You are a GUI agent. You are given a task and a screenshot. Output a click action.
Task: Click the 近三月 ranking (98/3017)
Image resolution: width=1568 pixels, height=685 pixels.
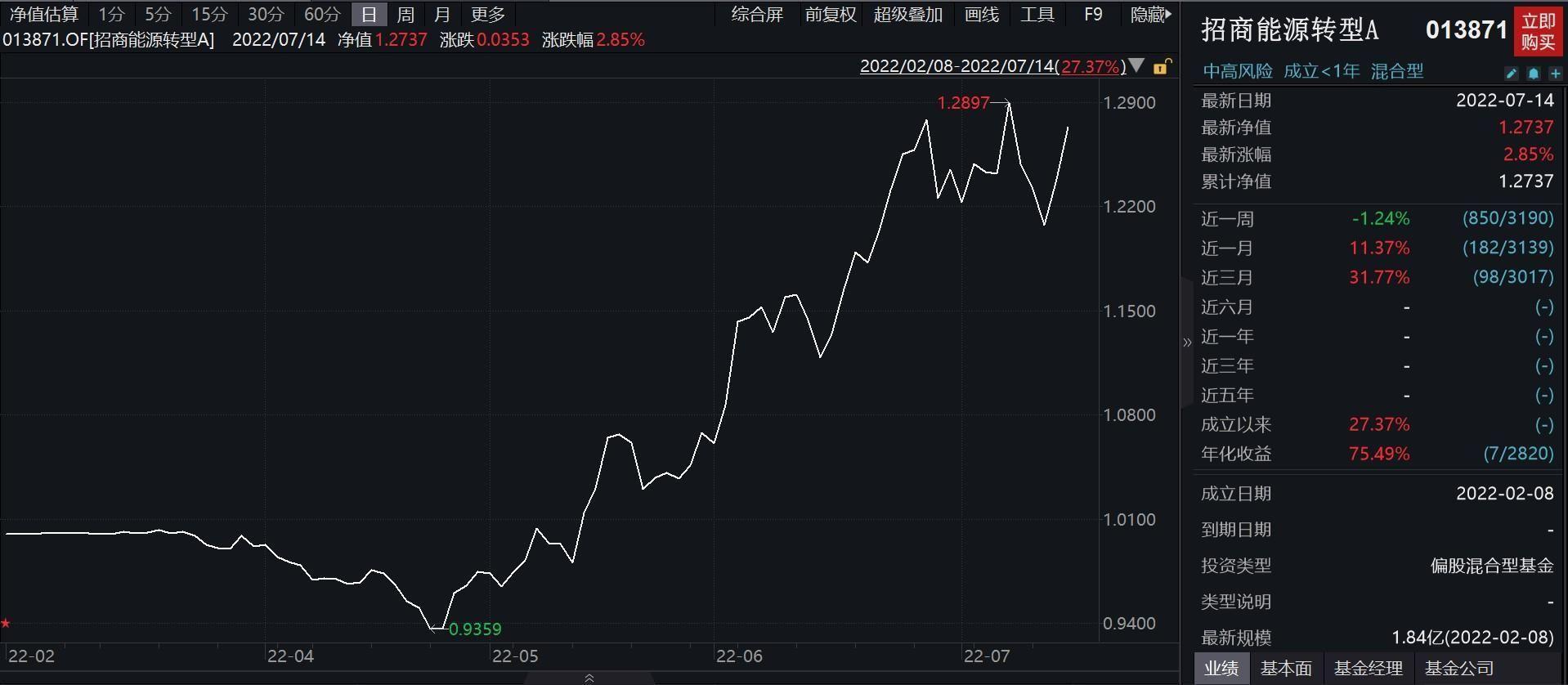click(1512, 278)
